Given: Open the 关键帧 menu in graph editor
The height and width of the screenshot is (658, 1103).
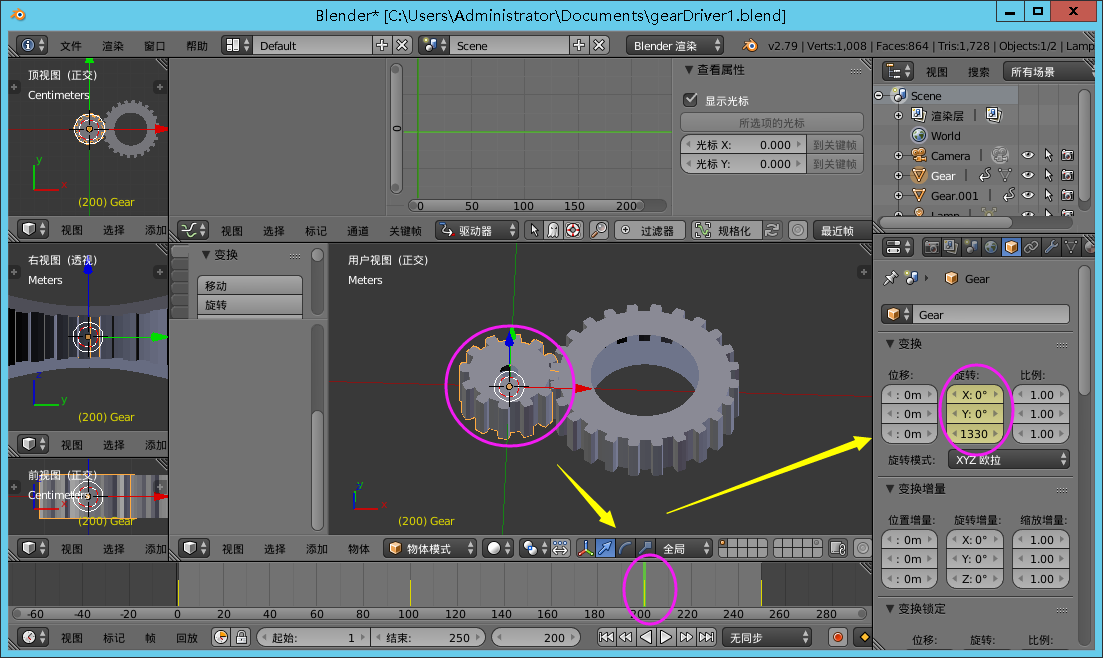Looking at the screenshot, I should pos(405,231).
